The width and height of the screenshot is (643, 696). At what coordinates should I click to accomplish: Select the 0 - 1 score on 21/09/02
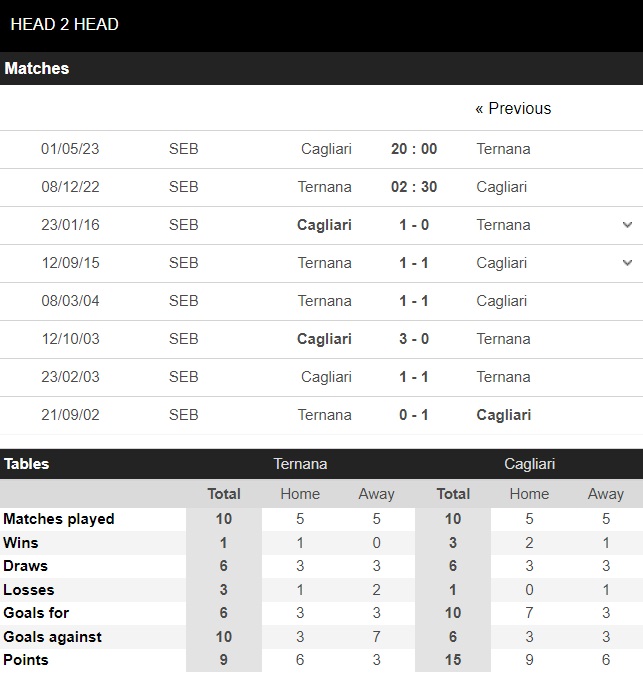click(414, 415)
